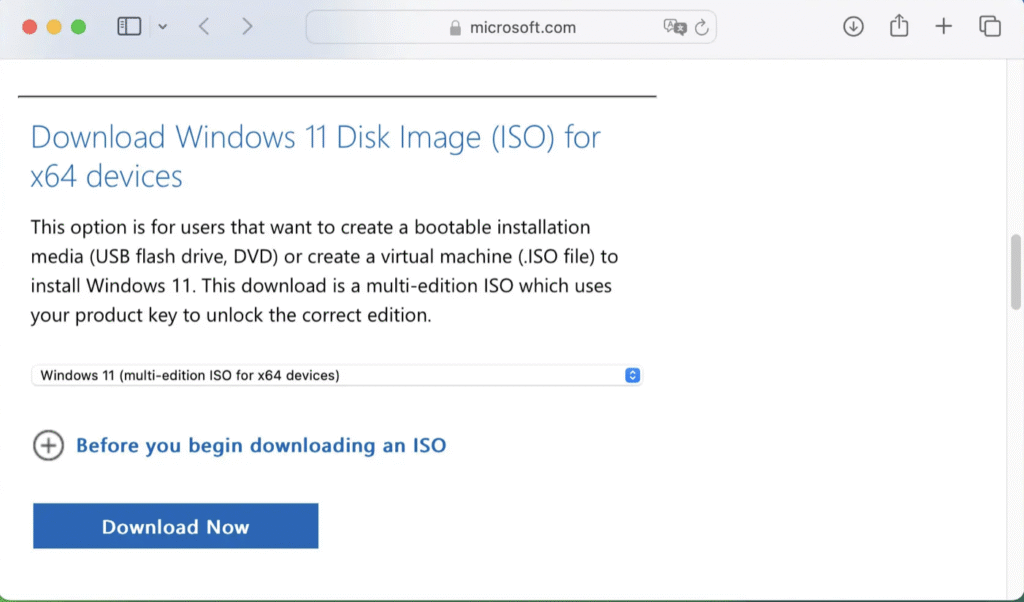Open the Share icon
The image size is (1024, 602).
pyautogui.click(x=899, y=25)
